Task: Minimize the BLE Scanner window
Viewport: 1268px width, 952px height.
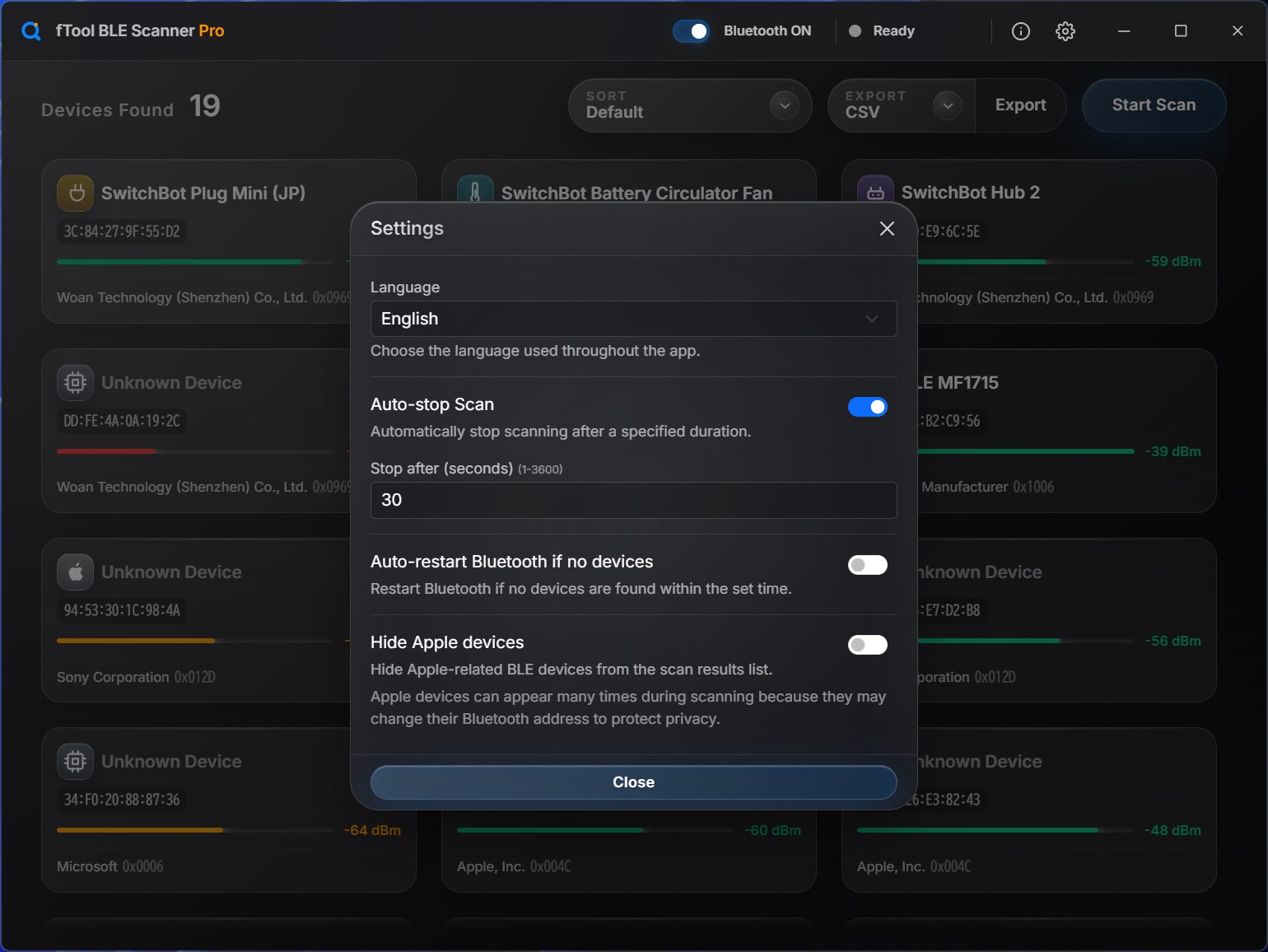Action: click(1124, 31)
